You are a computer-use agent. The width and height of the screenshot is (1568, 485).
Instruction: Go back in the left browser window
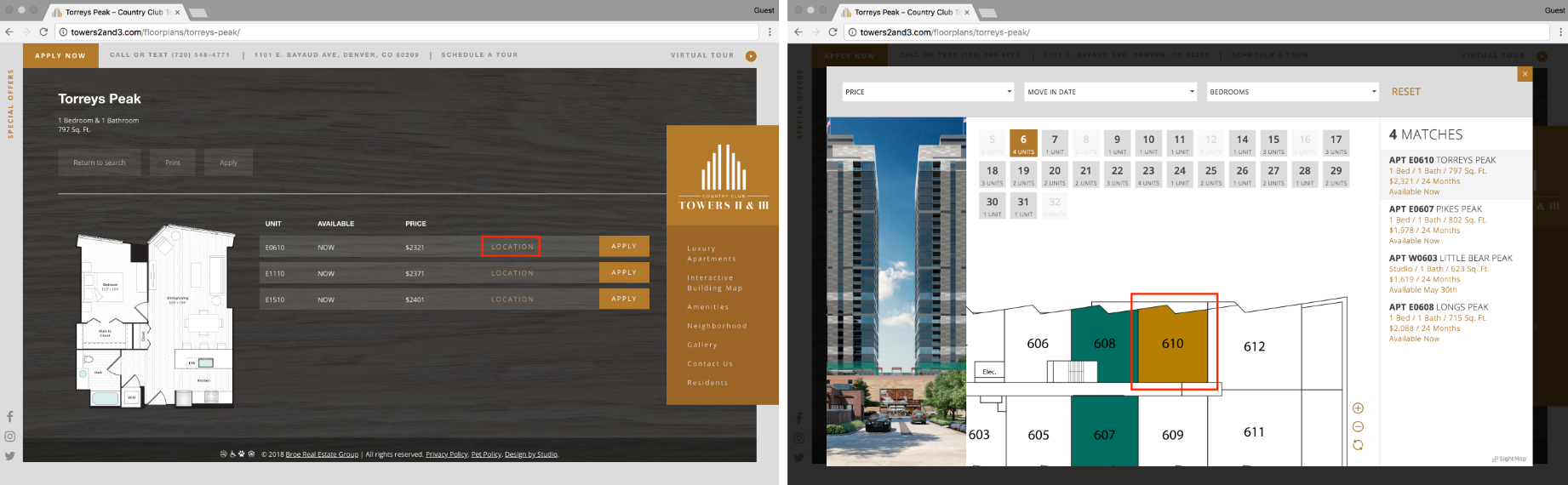[9, 31]
